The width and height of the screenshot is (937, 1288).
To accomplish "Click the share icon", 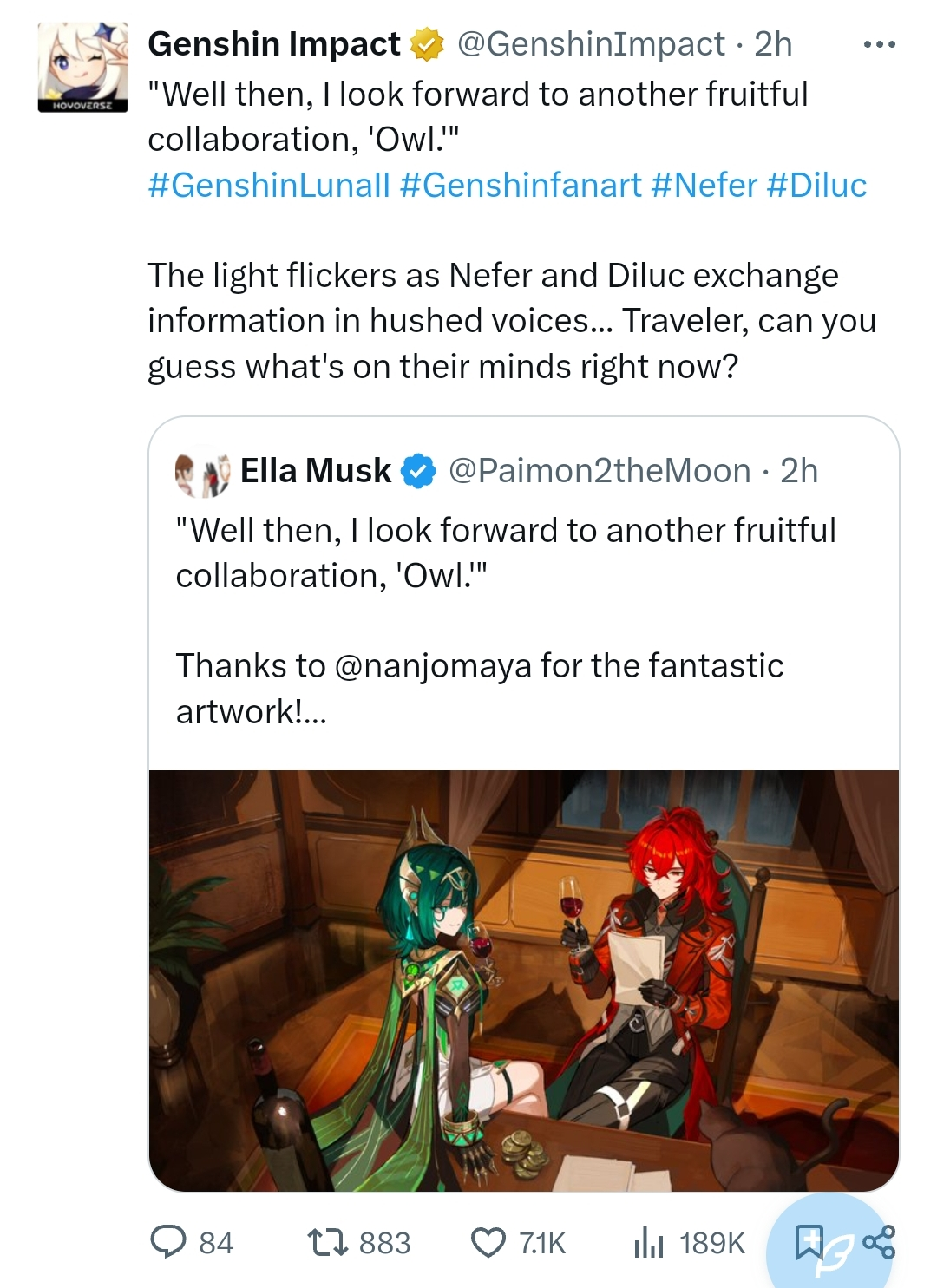I will [879, 1242].
